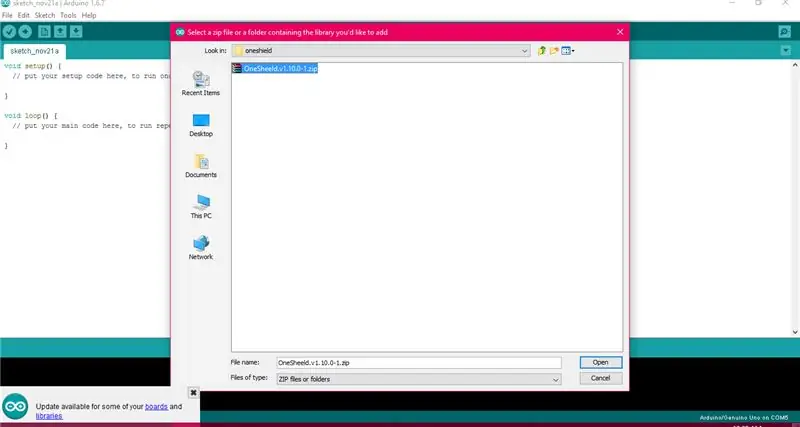Click the Open sketch up-arrow icon

click(60, 32)
